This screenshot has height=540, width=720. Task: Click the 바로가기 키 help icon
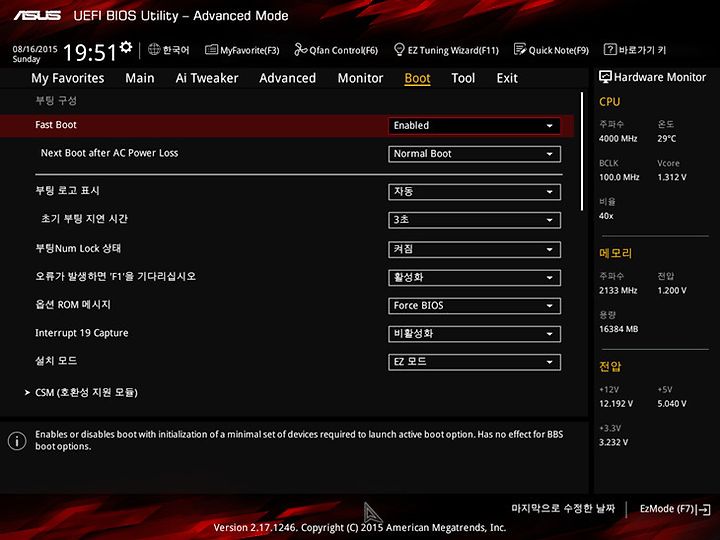[x=609, y=50]
